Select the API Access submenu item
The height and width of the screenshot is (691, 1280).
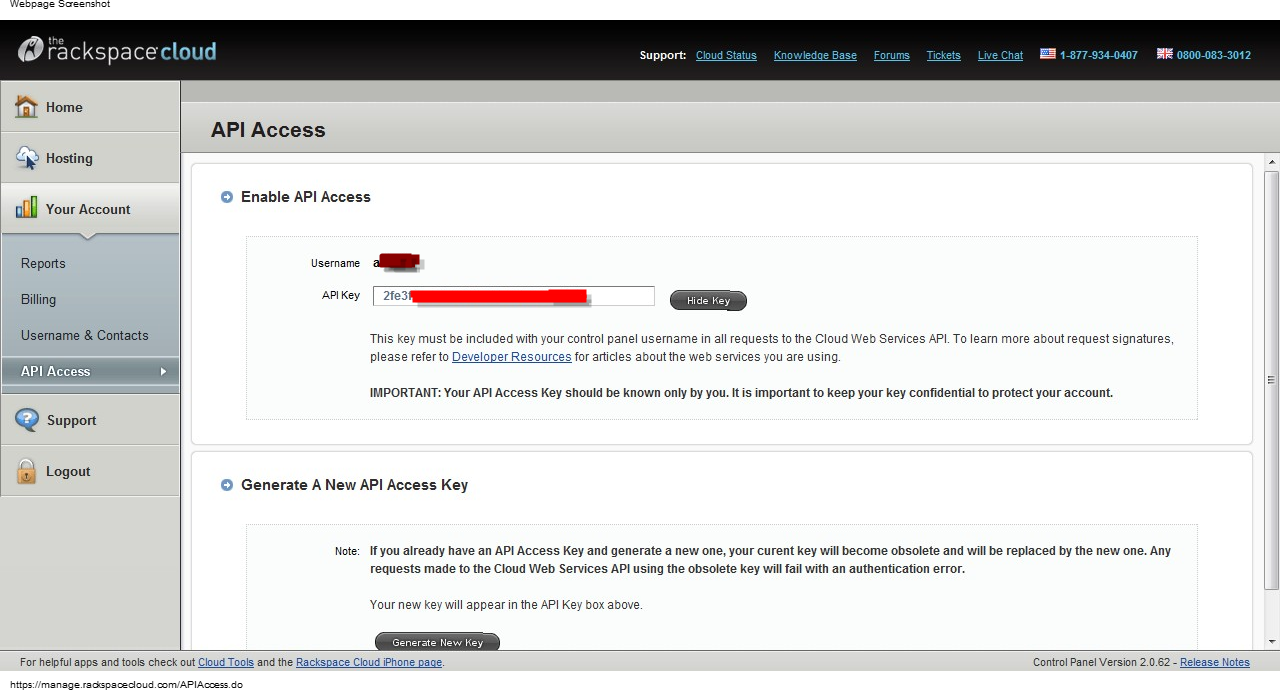tap(90, 371)
